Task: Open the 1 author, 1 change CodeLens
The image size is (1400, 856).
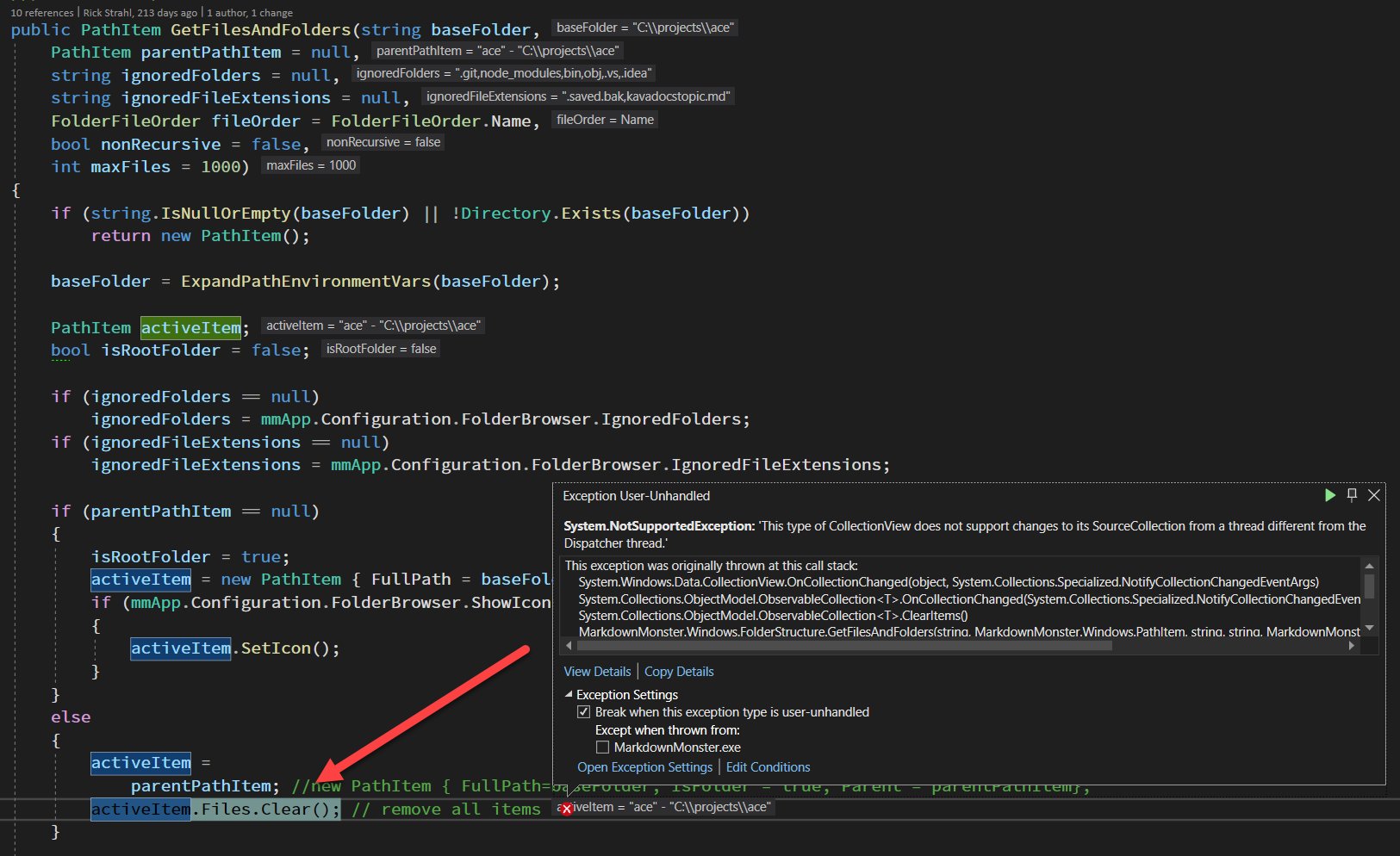Action: [x=250, y=13]
